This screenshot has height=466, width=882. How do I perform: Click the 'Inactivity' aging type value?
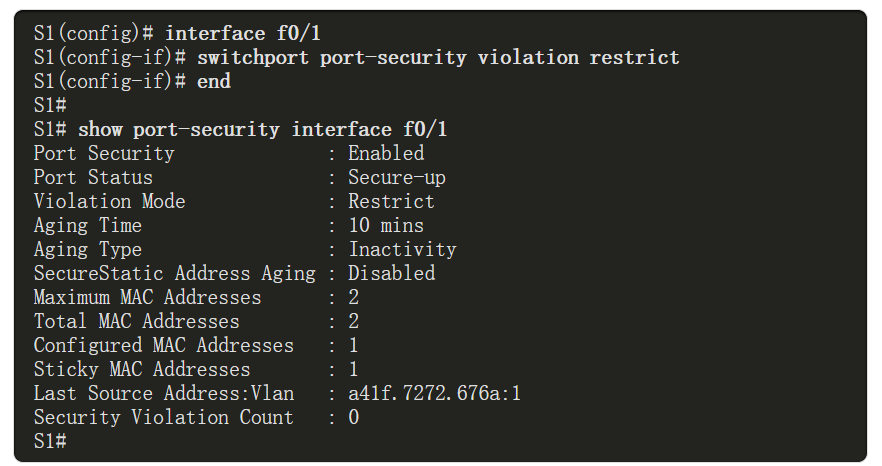pyautogui.click(x=402, y=249)
